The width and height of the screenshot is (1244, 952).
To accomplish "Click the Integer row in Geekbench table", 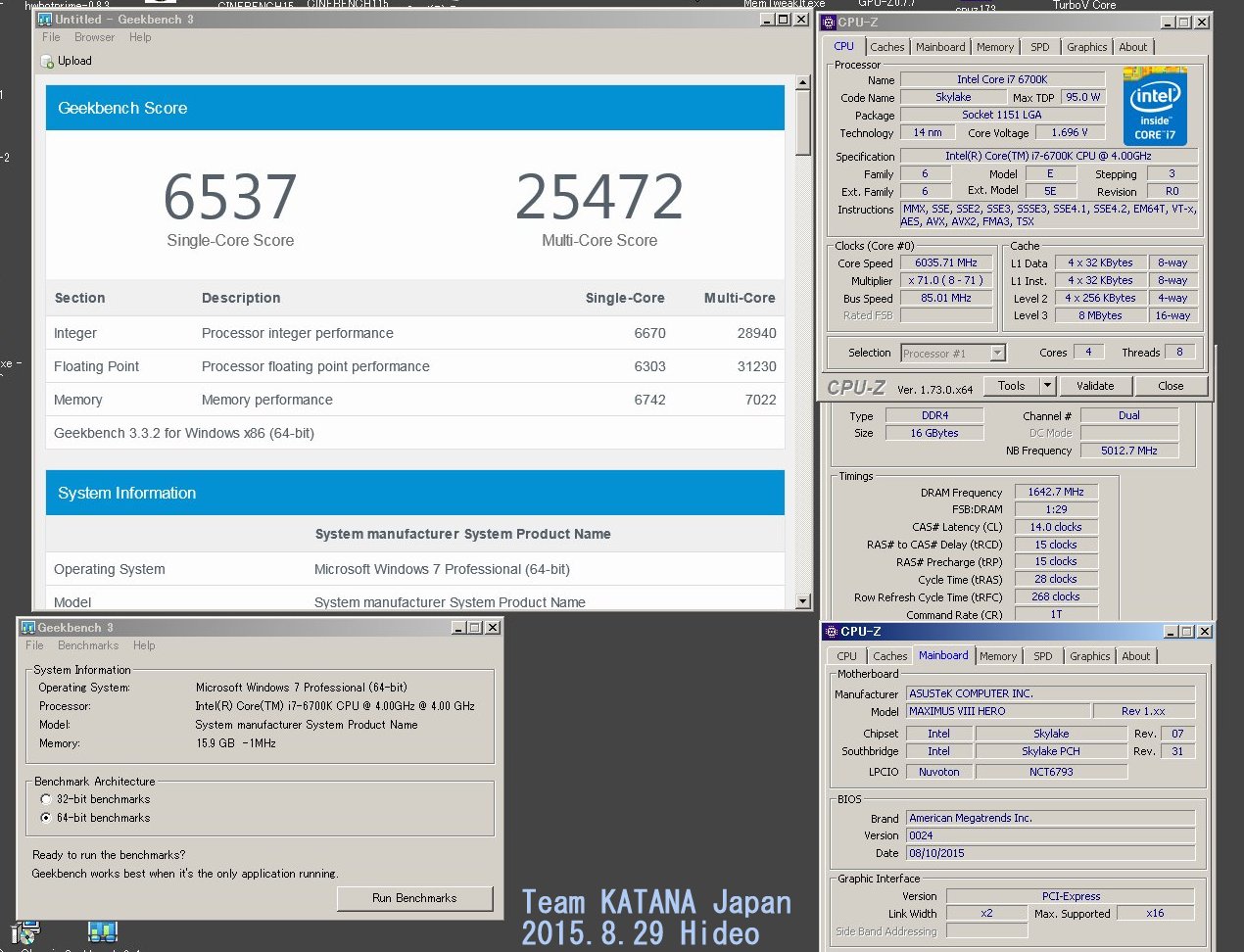I will coord(415,333).
